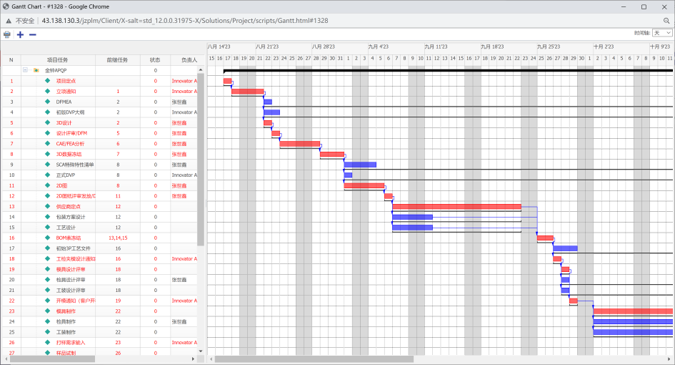The height and width of the screenshot is (365, 675).
Task: Click the diamond icon of row 25
Action: pyautogui.click(x=47, y=332)
